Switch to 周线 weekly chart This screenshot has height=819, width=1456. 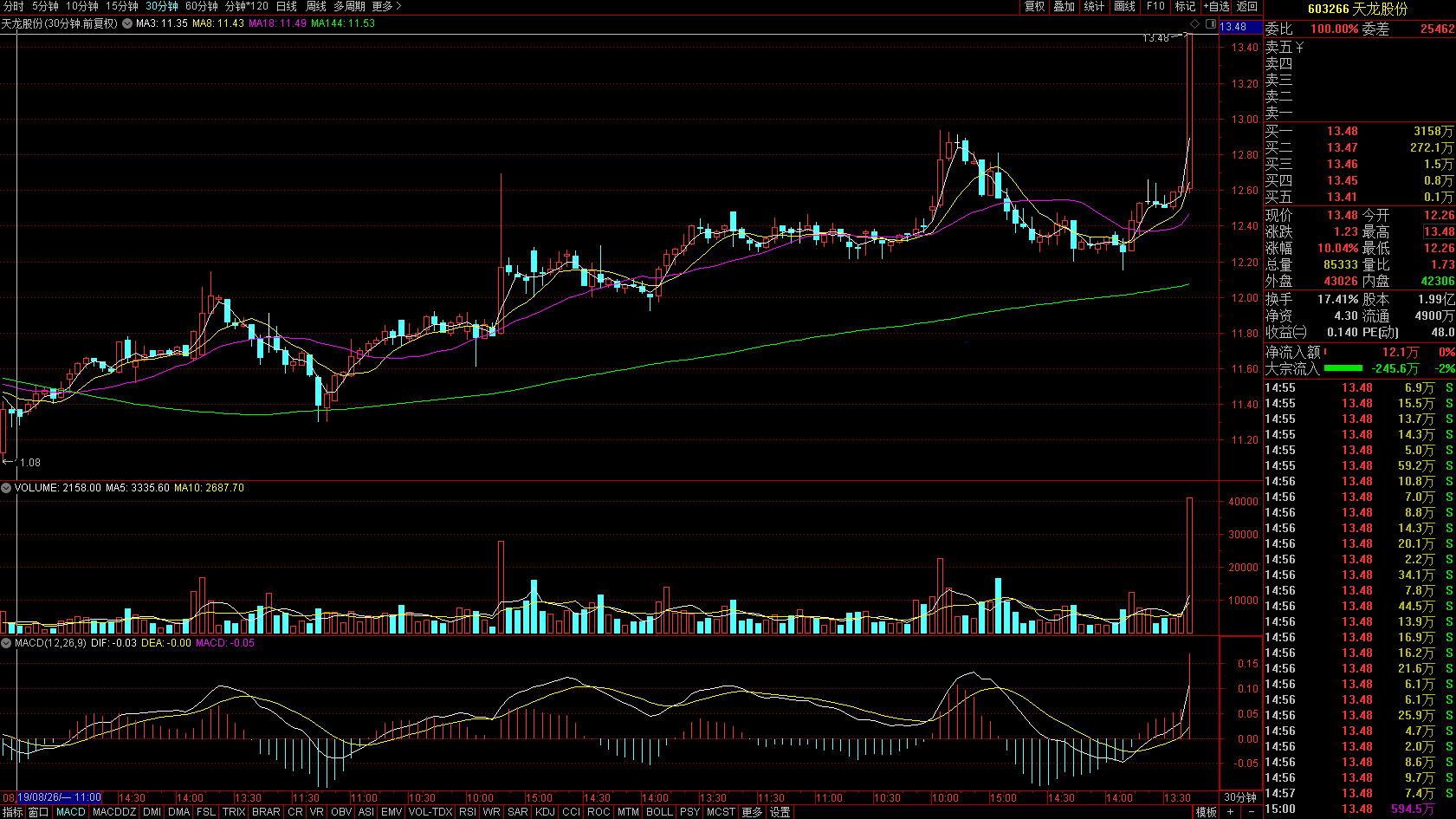pos(316,6)
